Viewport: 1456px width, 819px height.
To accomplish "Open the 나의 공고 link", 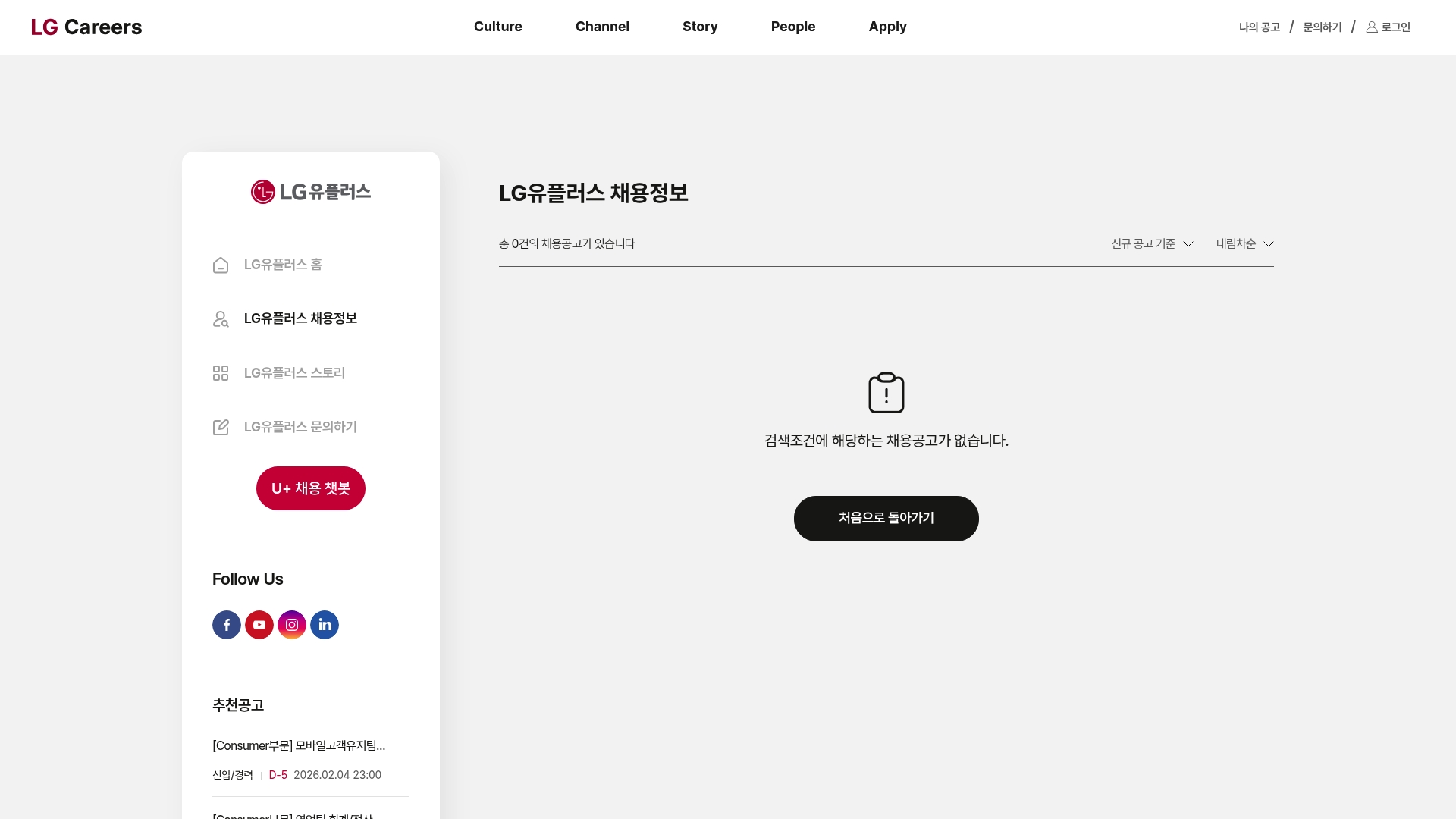I will (1258, 27).
